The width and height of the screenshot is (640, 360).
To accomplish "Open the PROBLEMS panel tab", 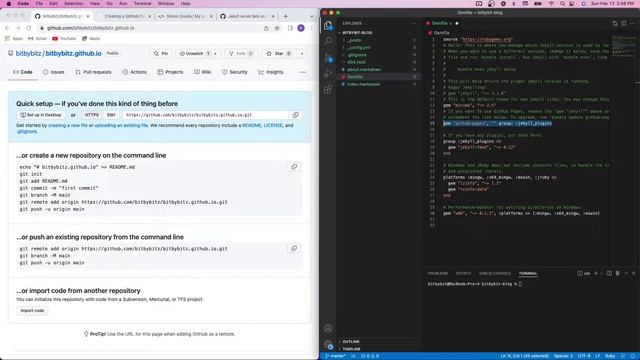I will click(x=438, y=273).
